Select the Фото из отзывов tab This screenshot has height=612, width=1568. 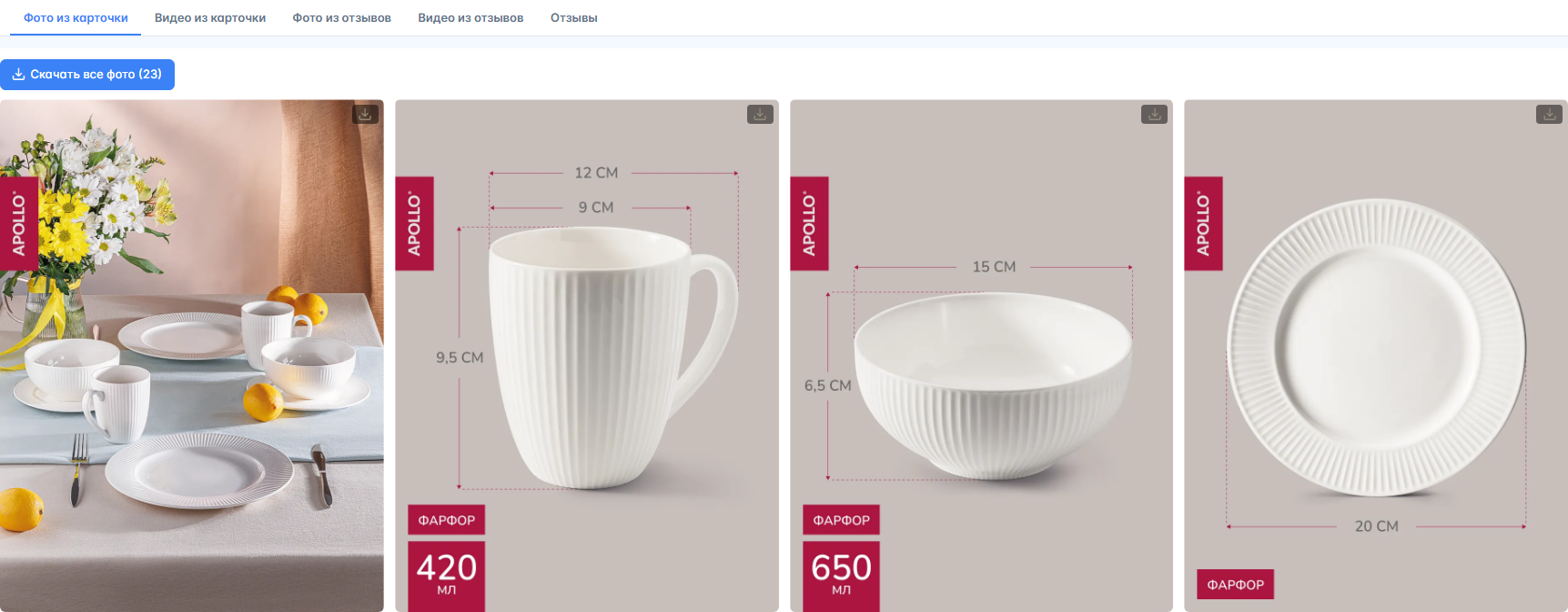(x=342, y=18)
